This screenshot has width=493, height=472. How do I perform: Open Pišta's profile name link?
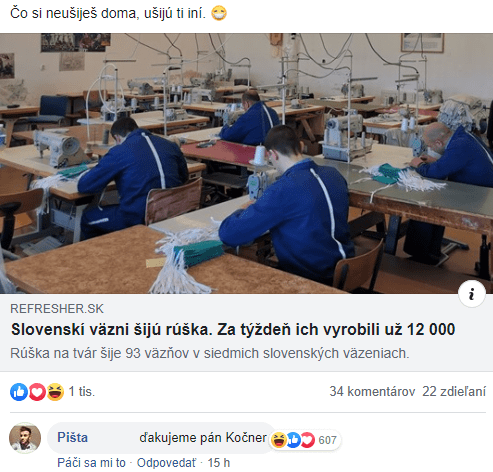pyautogui.click(x=72, y=437)
